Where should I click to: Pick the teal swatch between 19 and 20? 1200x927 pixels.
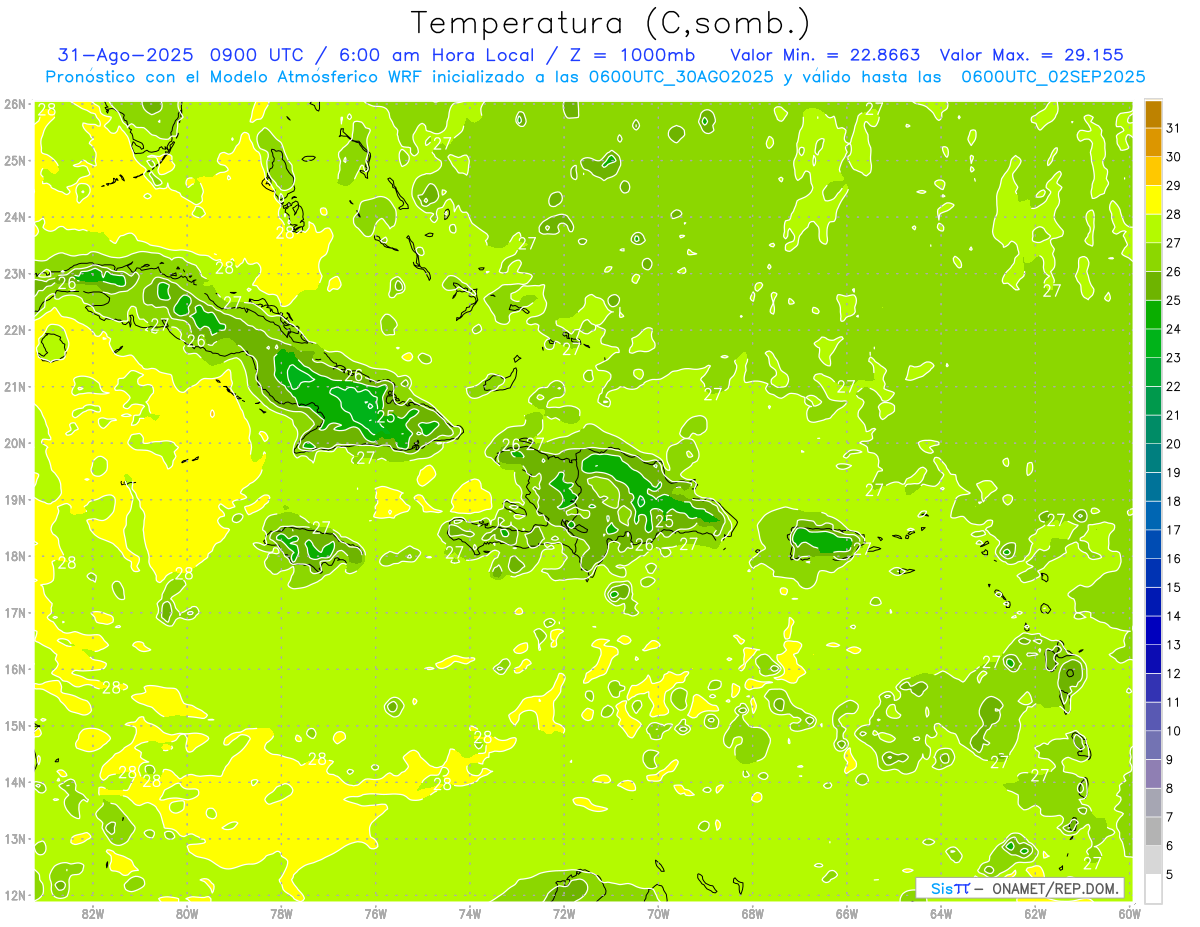coord(1152,458)
